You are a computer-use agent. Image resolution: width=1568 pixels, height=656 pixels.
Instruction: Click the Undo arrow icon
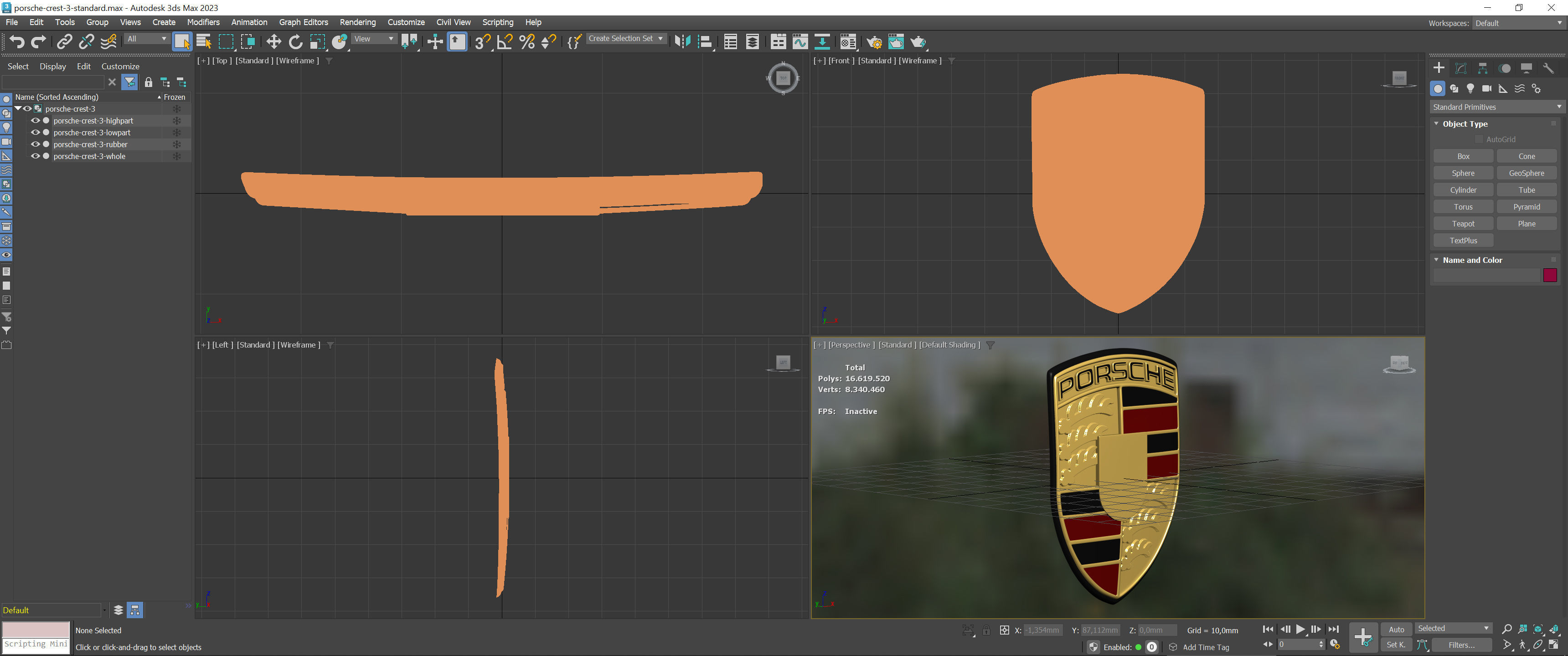(16, 42)
